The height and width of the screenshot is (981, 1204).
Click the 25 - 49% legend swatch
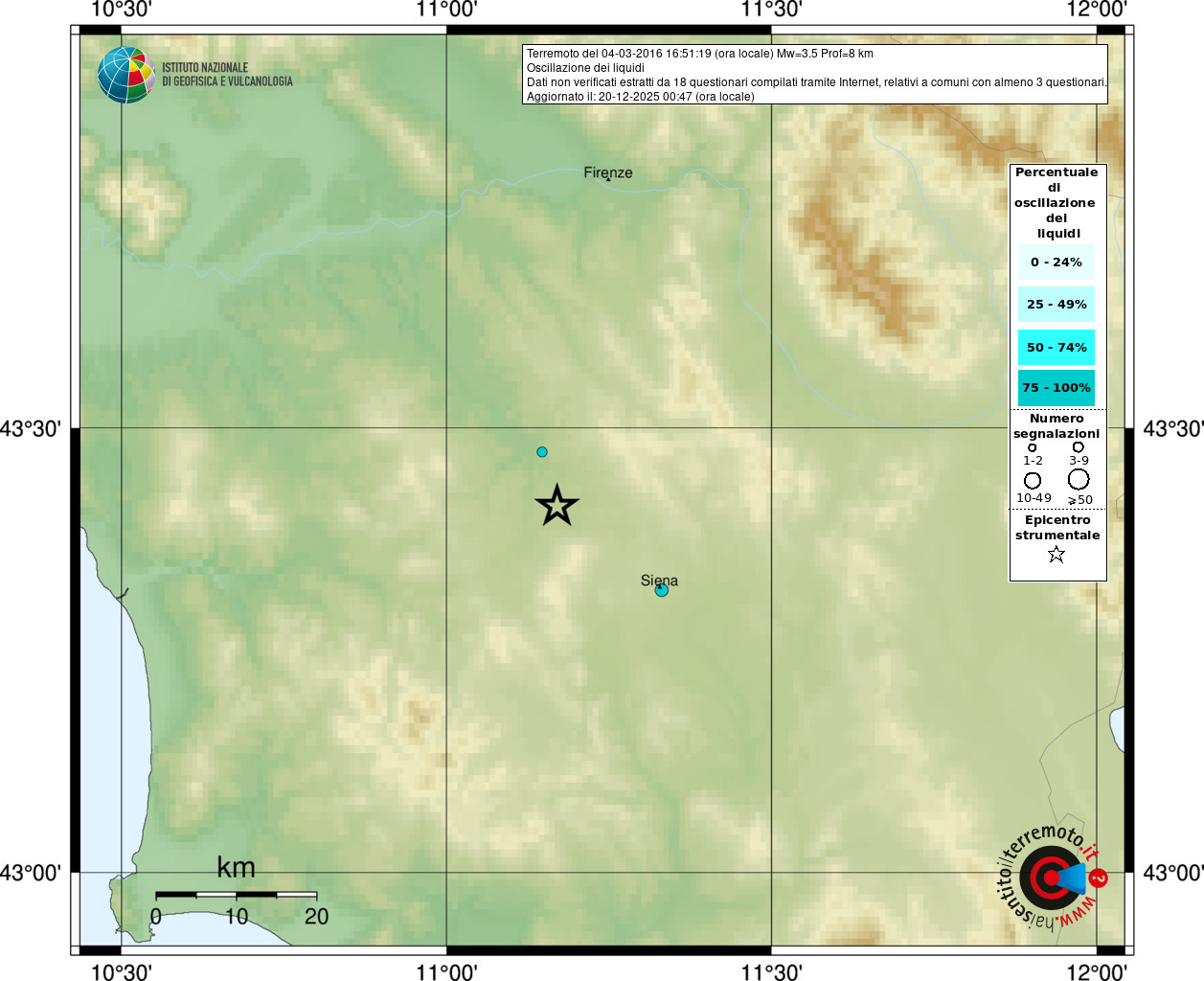(x=1056, y=304)
